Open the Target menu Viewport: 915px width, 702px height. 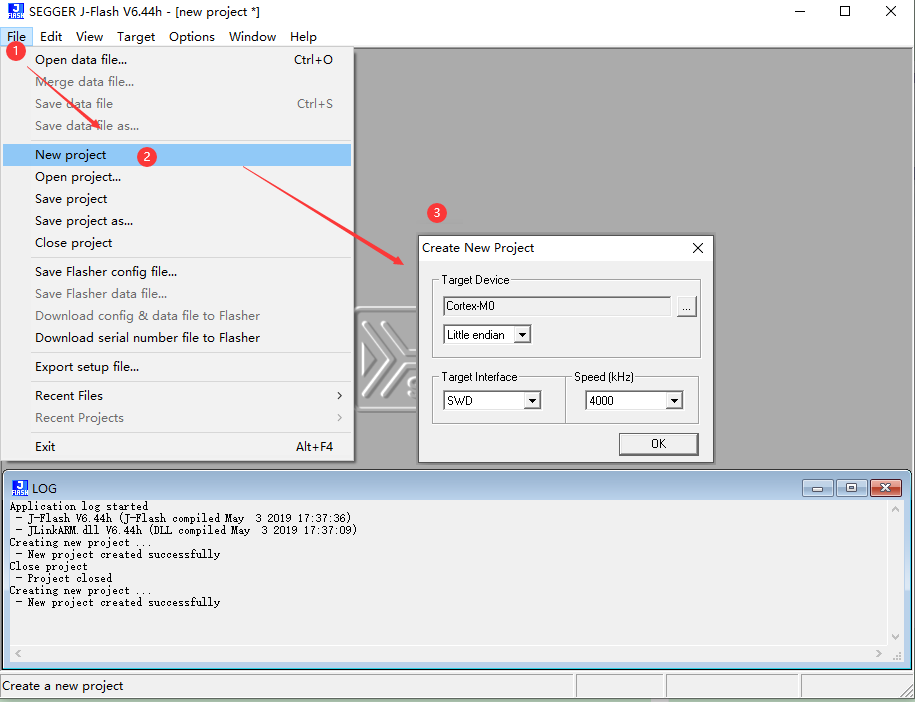click(x=136, y=36)
